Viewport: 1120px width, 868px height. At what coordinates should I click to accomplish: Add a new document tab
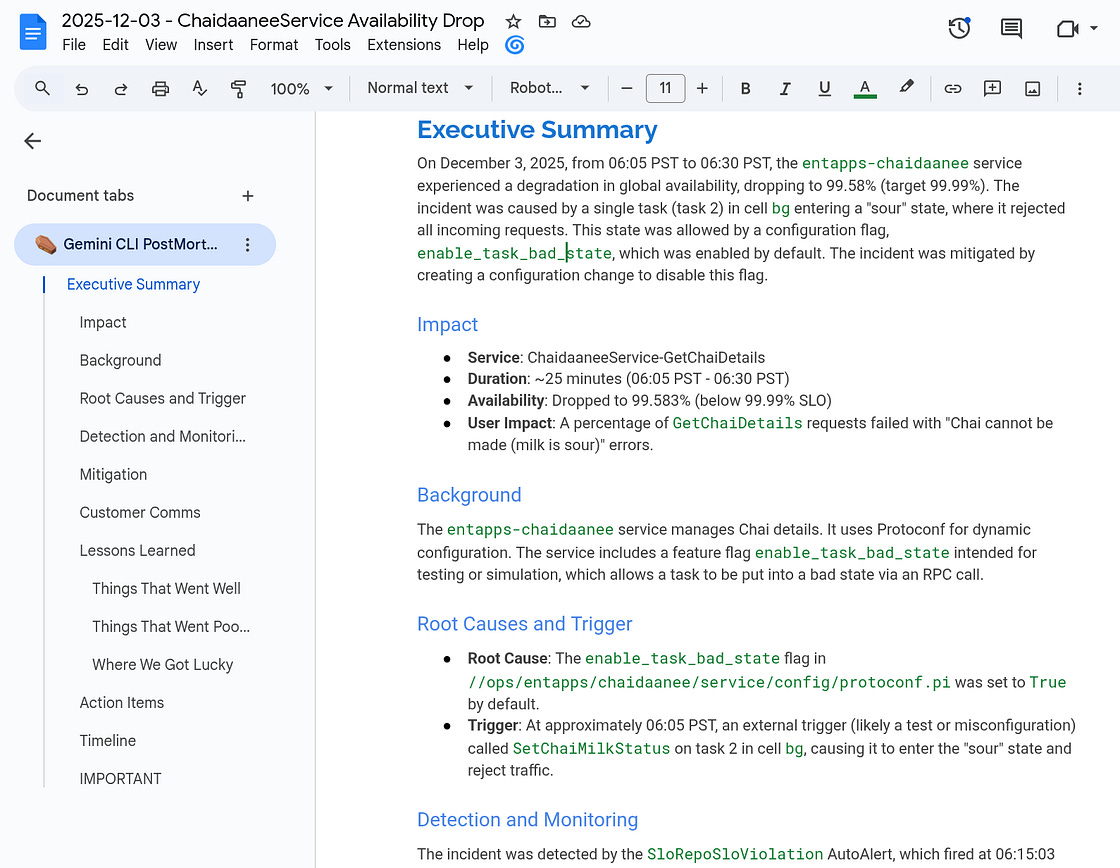click(x=248, y=196)
